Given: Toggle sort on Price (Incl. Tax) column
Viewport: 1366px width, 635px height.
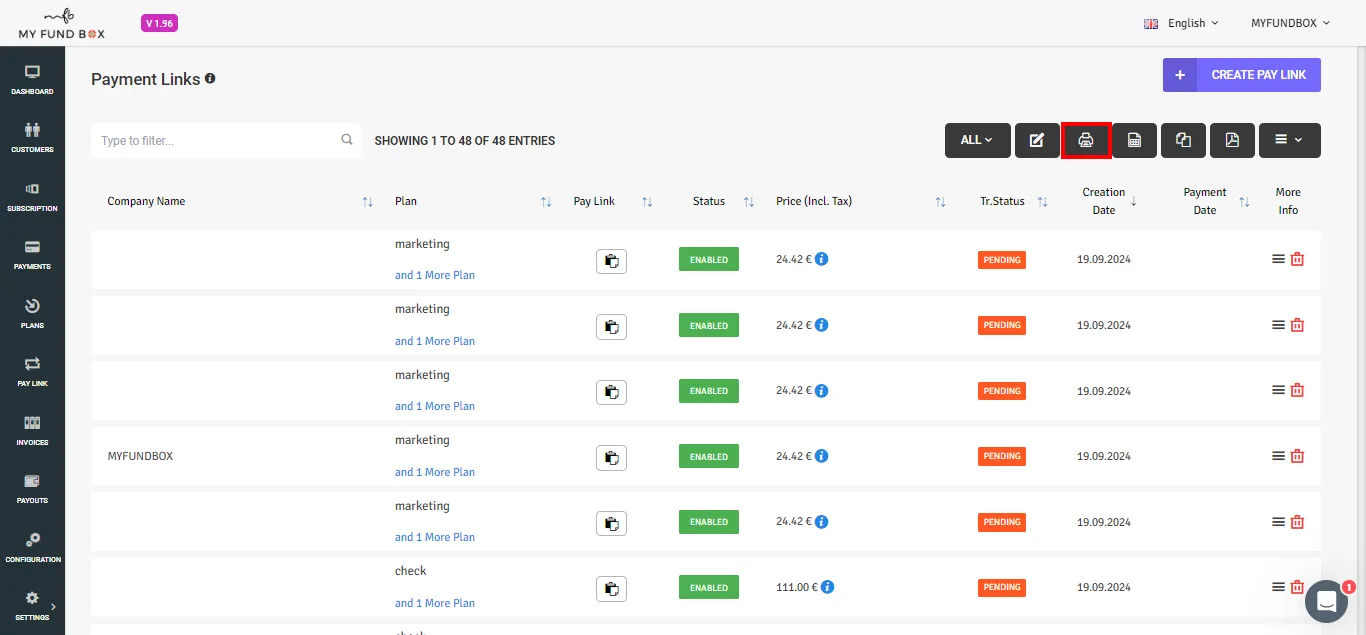Looking at the screenshot, I should pyautogui.click(x=940, y=202).
